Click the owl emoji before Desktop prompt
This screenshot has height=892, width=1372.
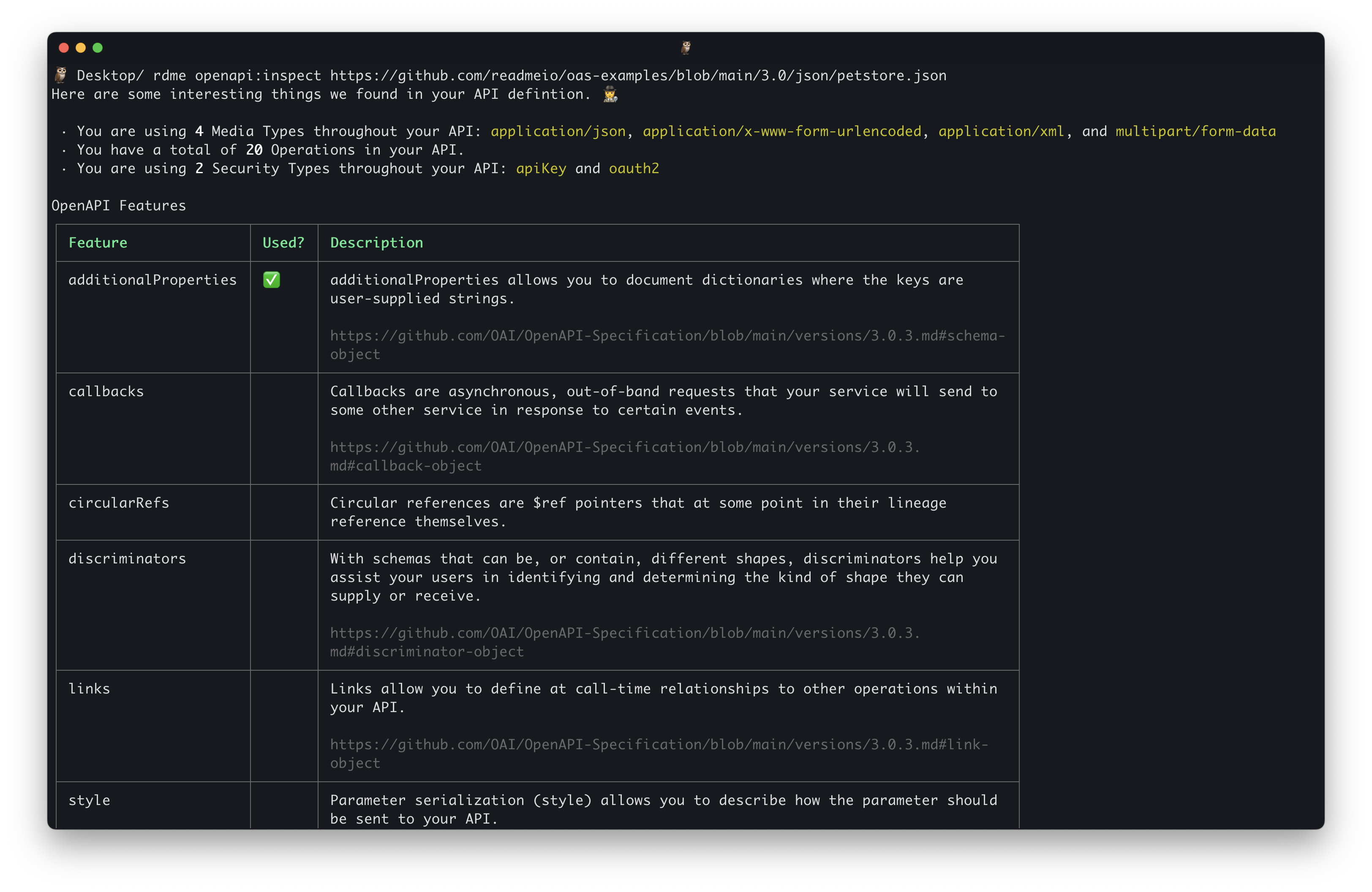[x=60, y=76]
